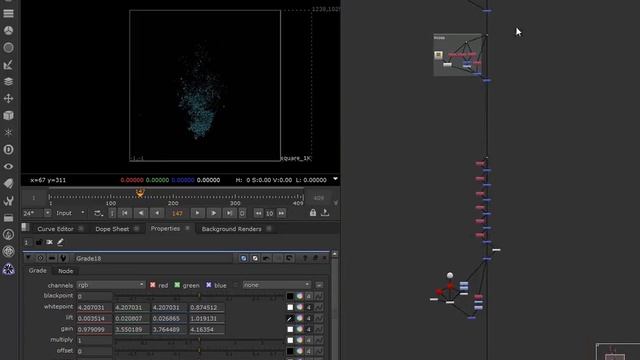The image size is (640, 360).
Task: Open the frame rate dropdown arrow
Action: [x=48, y=213]
